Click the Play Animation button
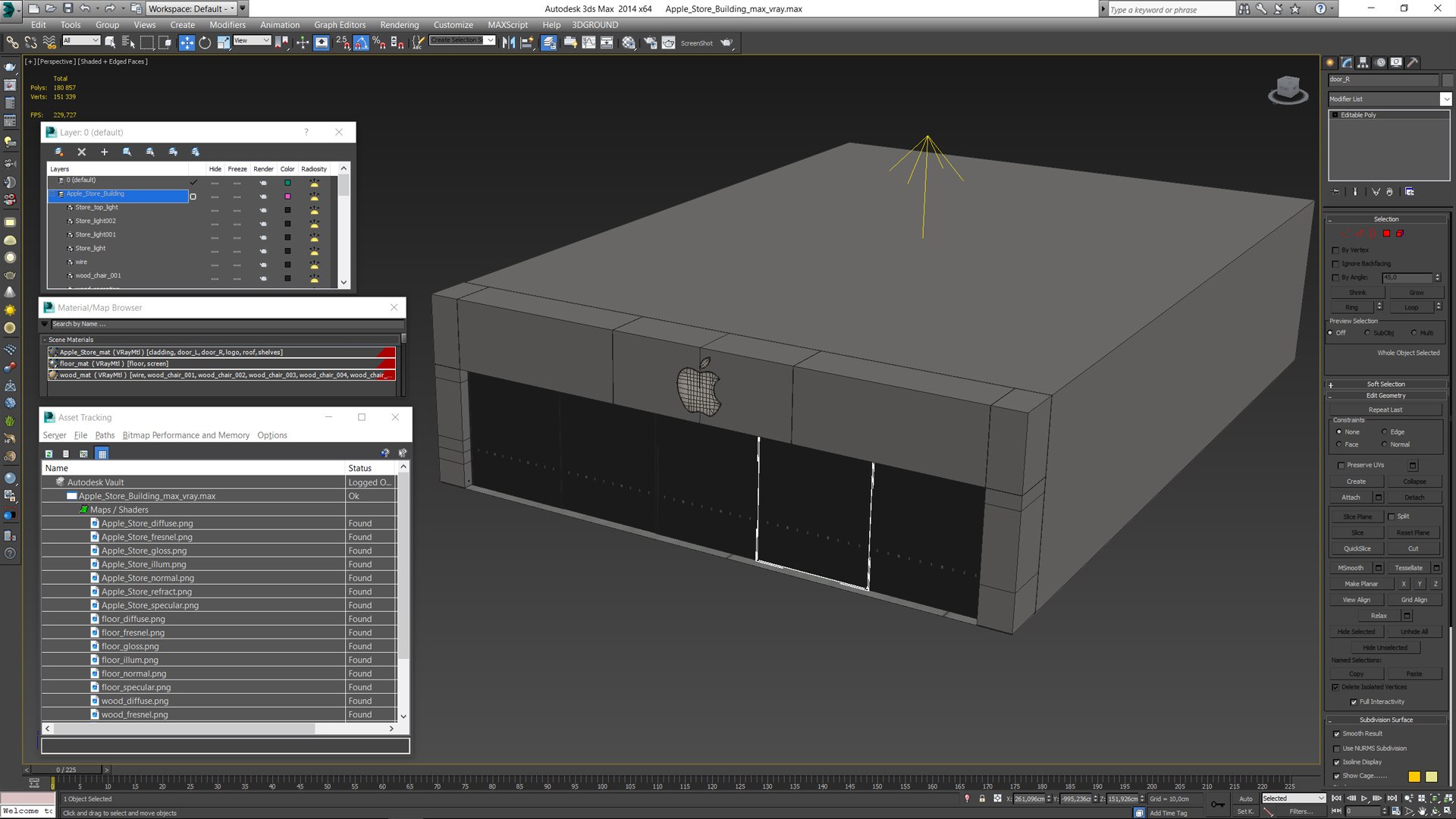Image resolution: width=1456 pixels, height=819 pixels. pyautogui.click(x=1364, y=799)
